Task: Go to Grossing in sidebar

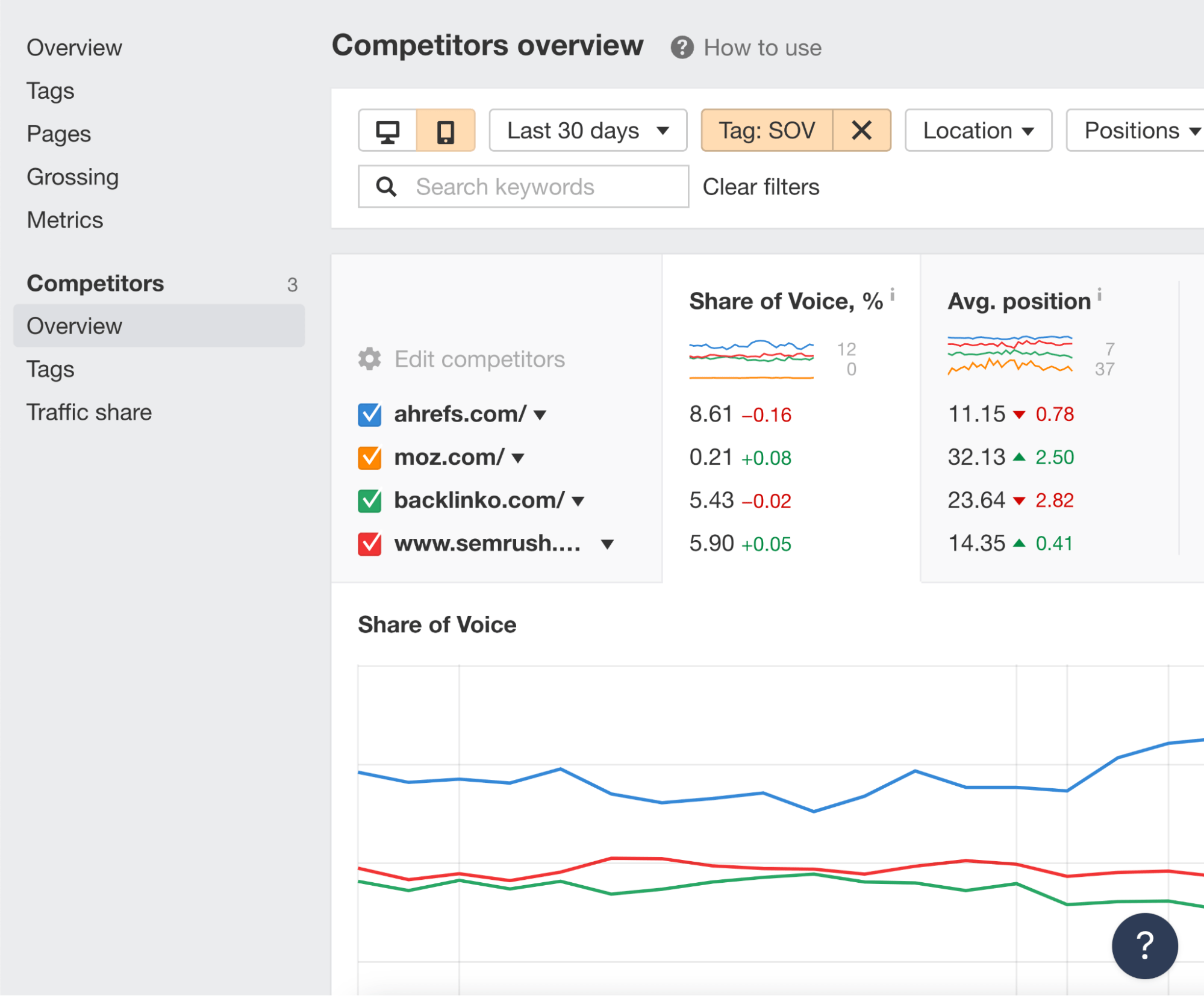Action: click(72, 177)
